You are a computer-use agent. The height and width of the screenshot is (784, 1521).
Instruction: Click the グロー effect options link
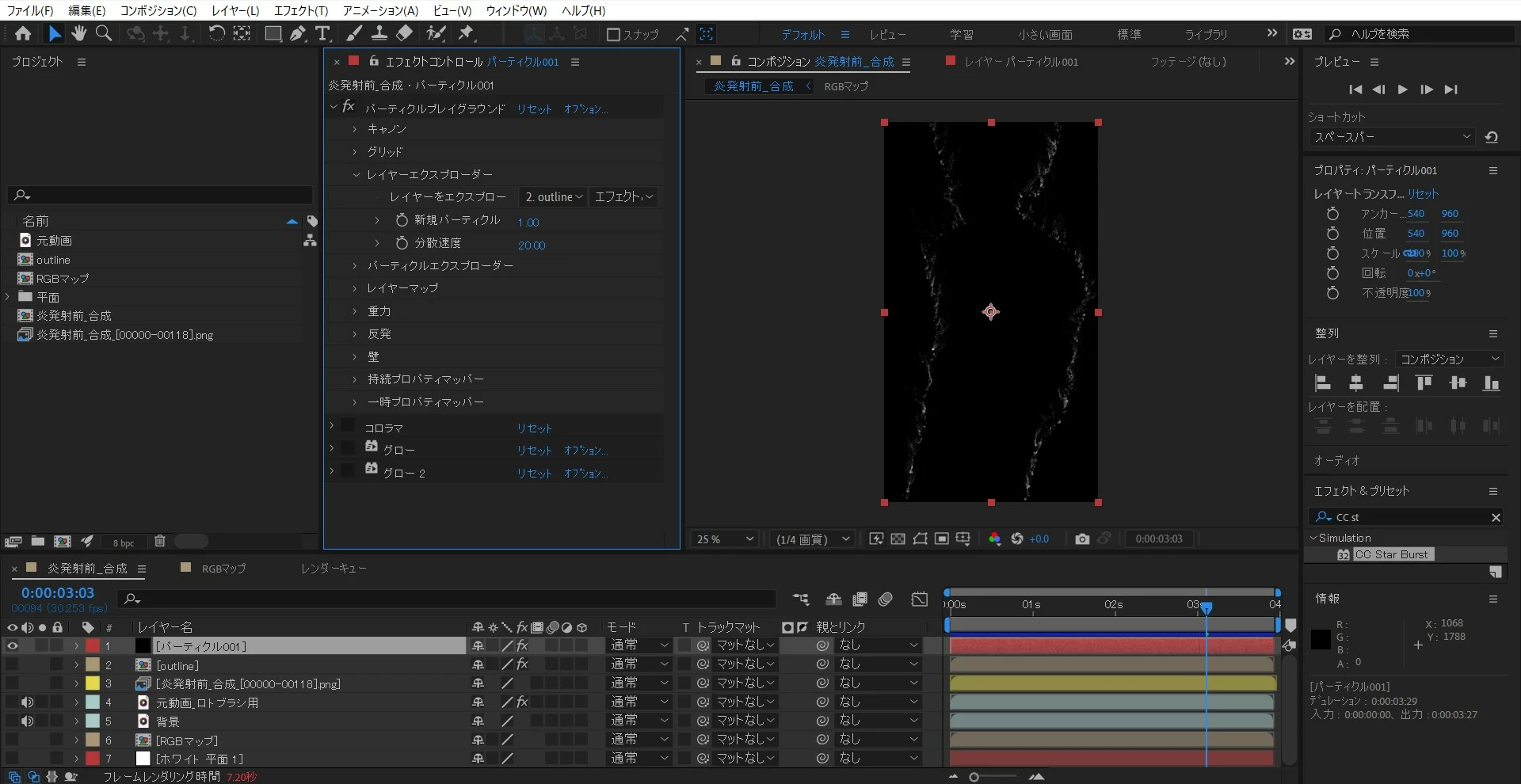(585, 451)
